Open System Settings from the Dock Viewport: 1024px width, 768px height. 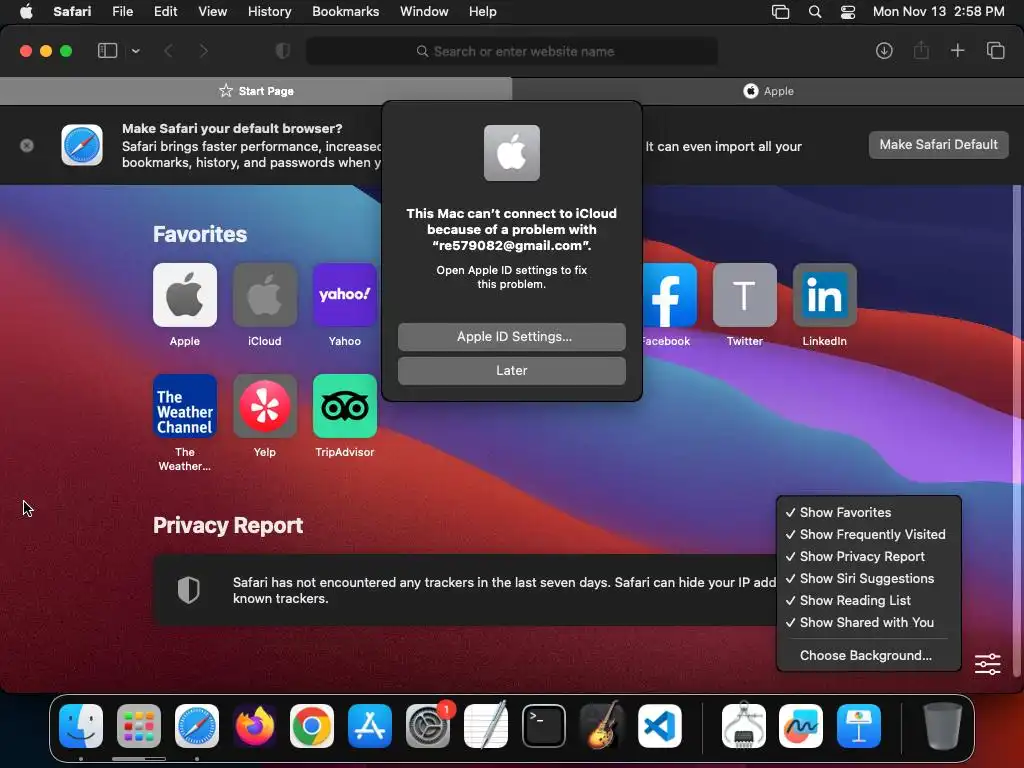428,726
